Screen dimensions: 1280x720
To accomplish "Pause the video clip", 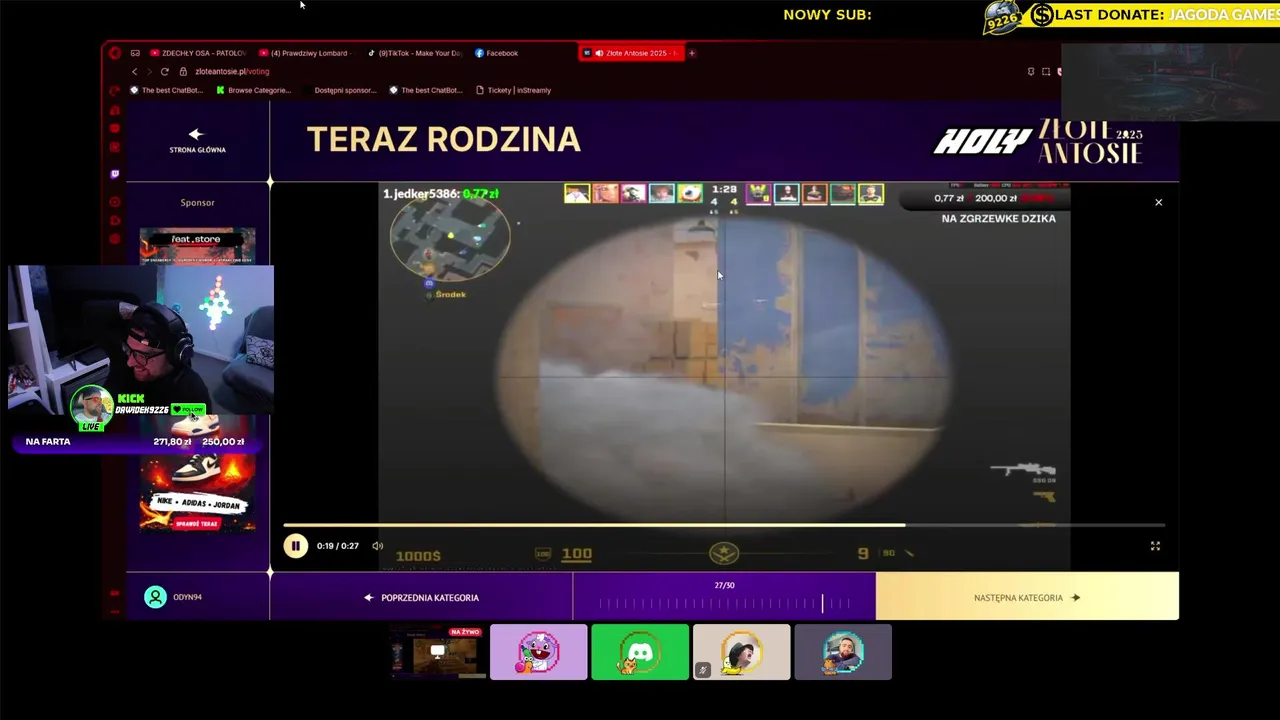I will (295, 546).
